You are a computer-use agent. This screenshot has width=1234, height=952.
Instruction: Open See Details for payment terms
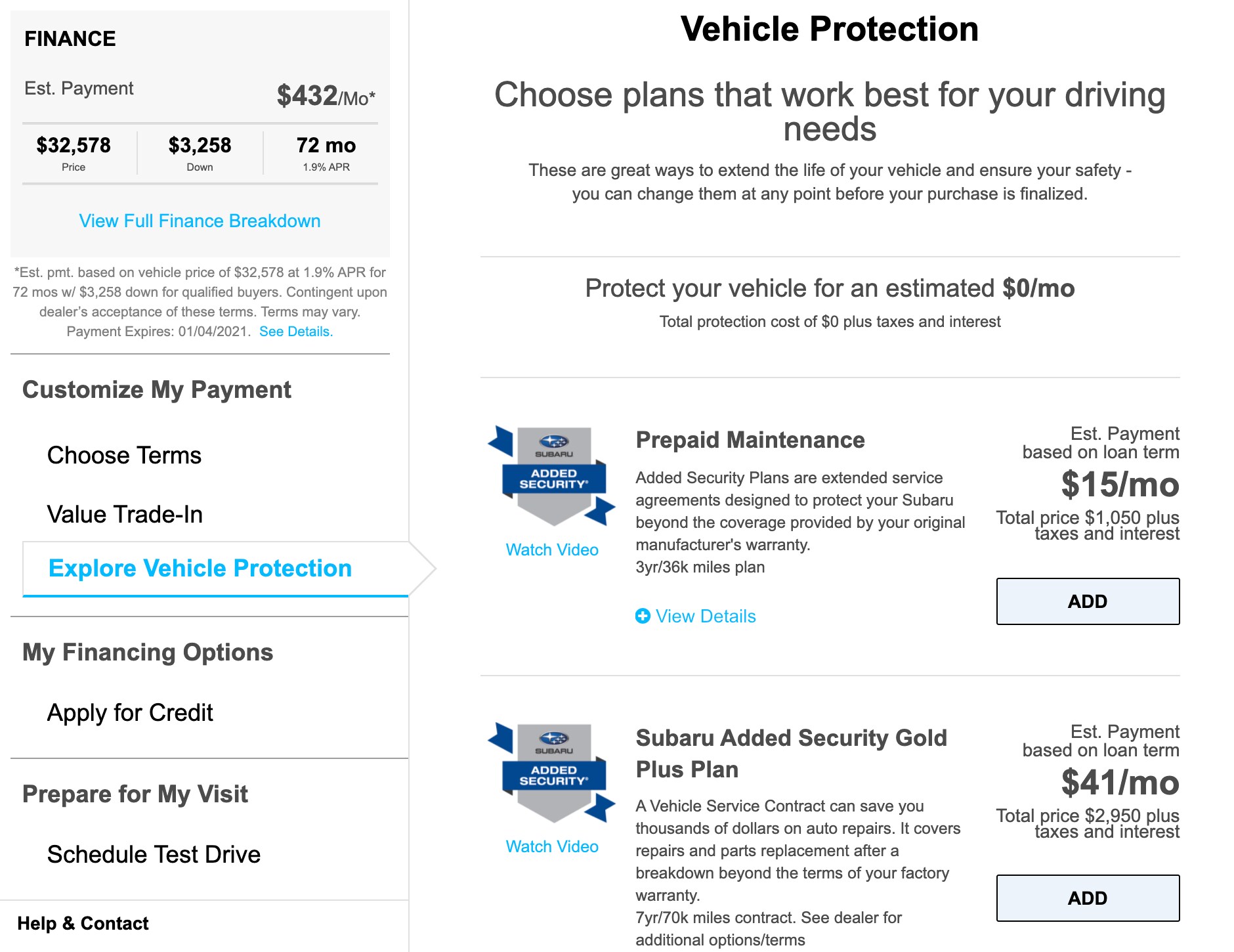point(296,332)
